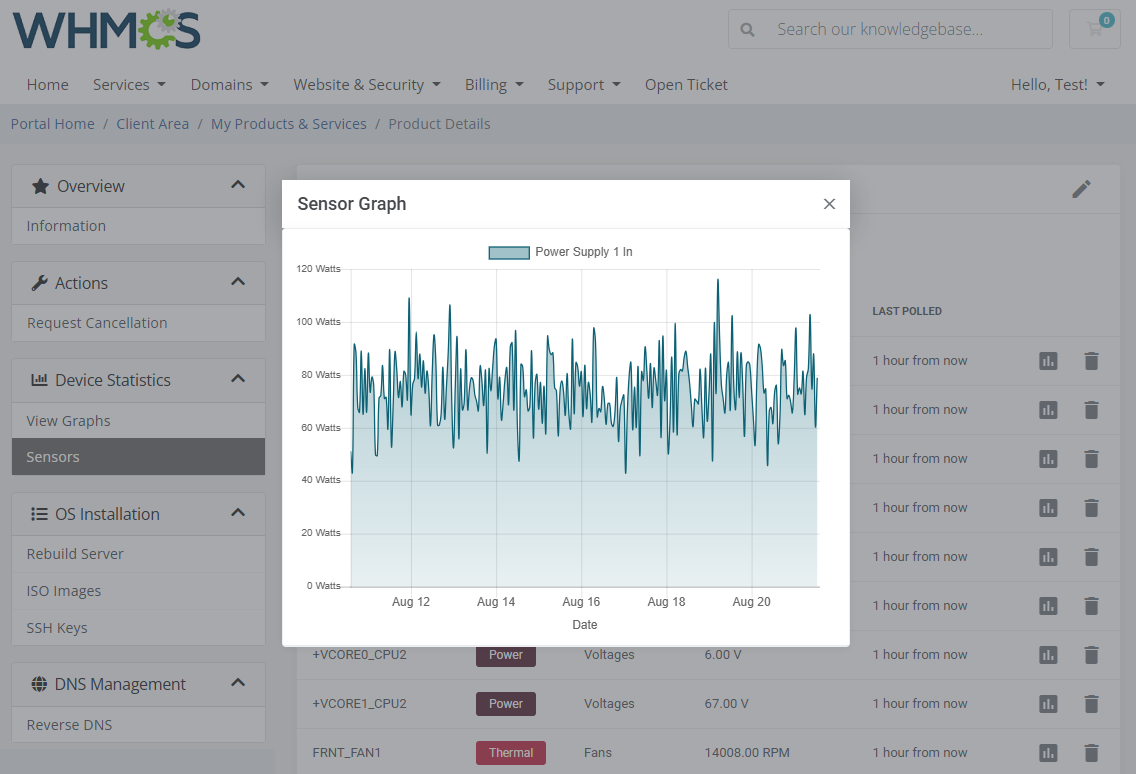Image resolution: width=1136 pixels, height=774 pixels.
Task: Click the search magnifier icon in the knowledgebase bar
Action: point(747,29)
